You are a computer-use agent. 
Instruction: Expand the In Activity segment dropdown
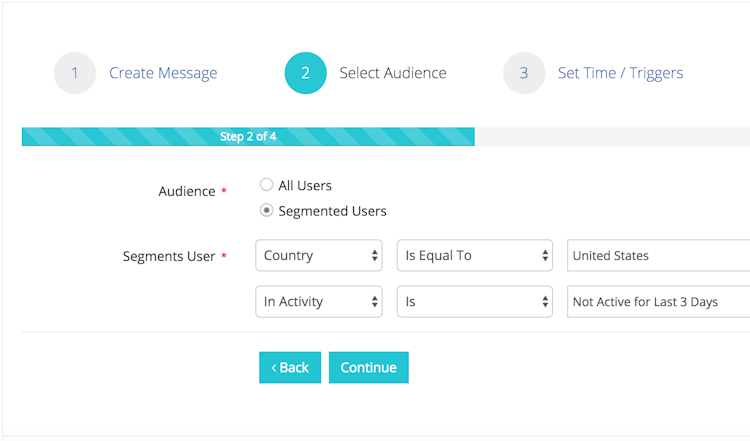319,302
